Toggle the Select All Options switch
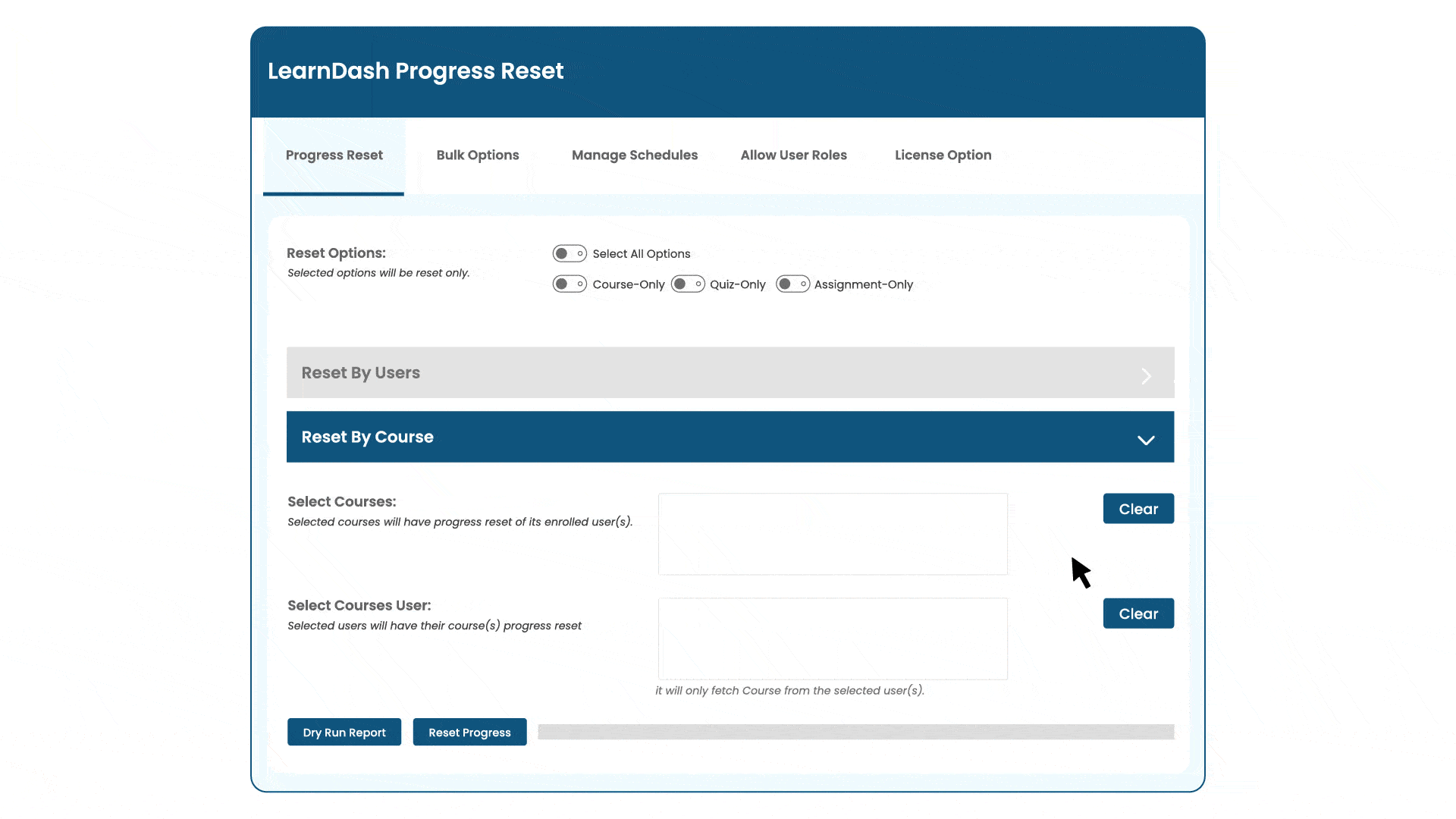The height and width of the screenshot is (819, 1456). [568, 253]
